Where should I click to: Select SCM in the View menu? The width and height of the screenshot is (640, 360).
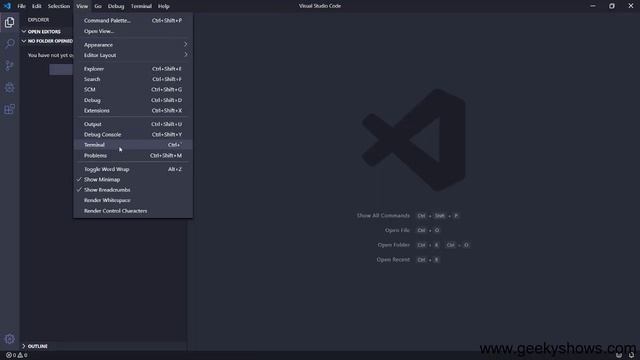pyautogui.click(x=133, y=89)
